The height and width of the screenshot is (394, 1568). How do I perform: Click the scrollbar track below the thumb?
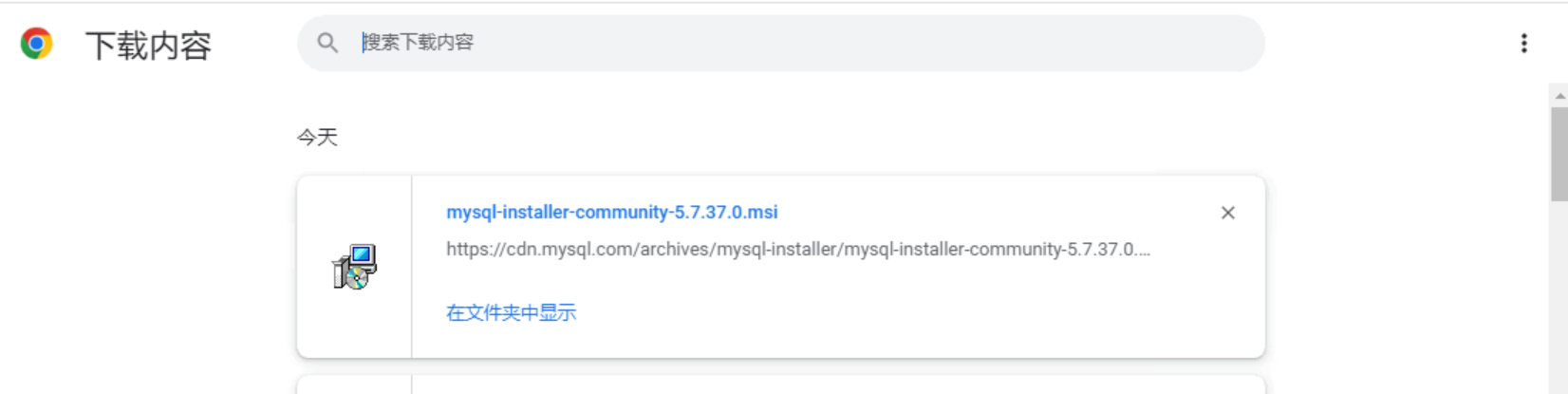click(1559, 304)
